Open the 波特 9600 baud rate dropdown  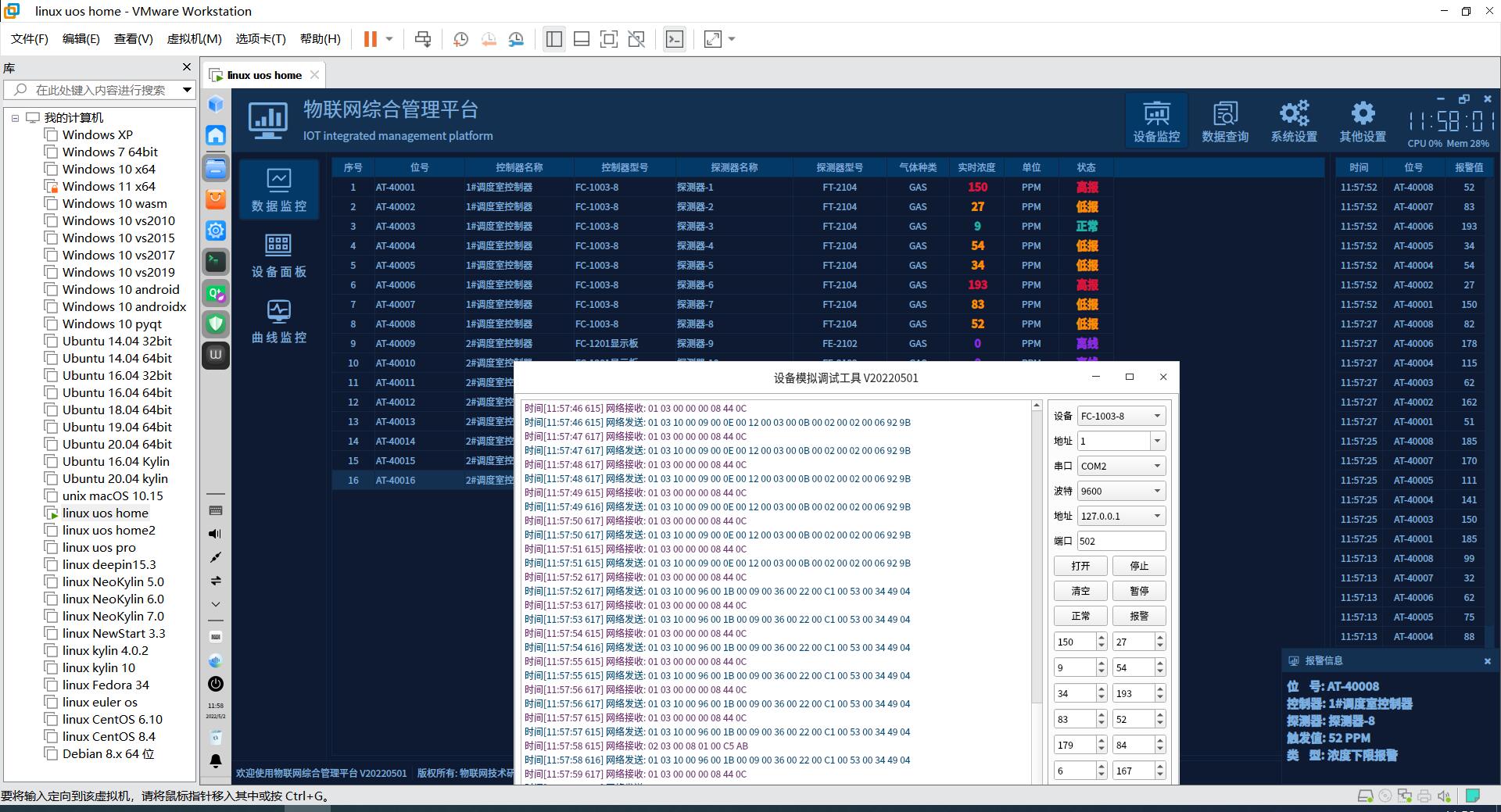(1121, 491)
